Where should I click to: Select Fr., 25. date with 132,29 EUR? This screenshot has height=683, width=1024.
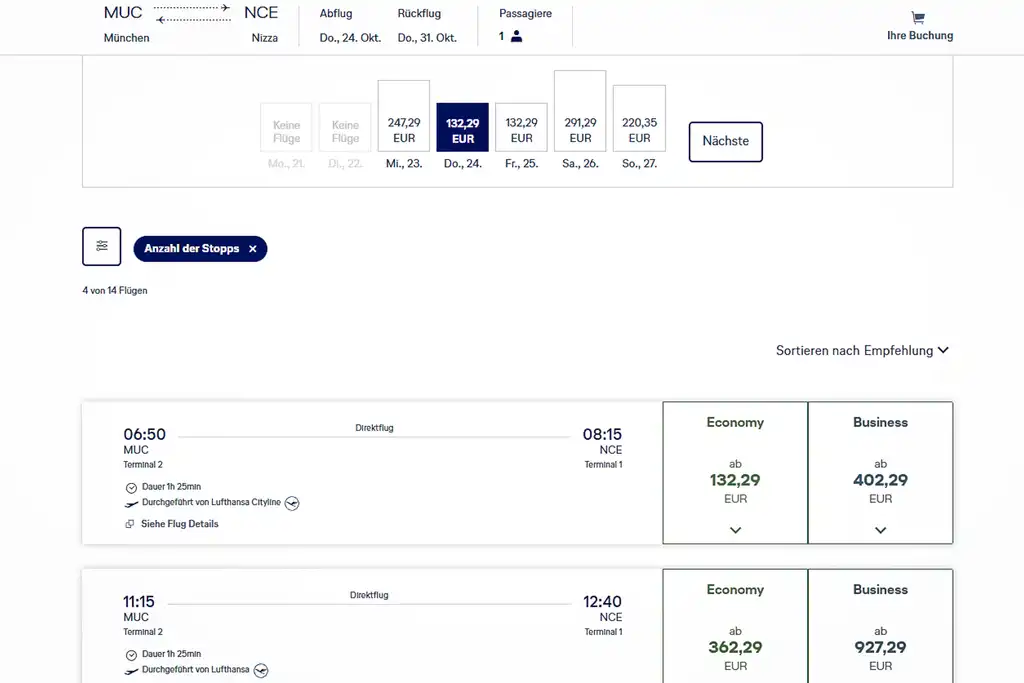point(521,127)
